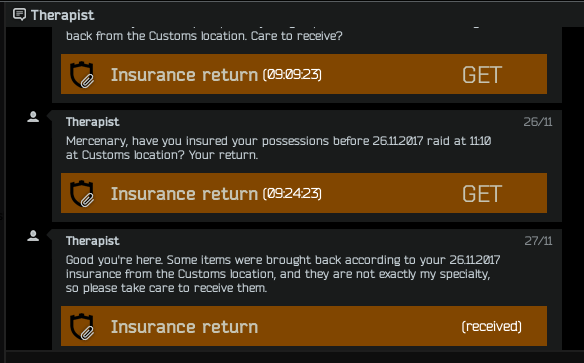Click the (09:09:23) timer on insurance return
584x363 pixels.
[292, 74]
